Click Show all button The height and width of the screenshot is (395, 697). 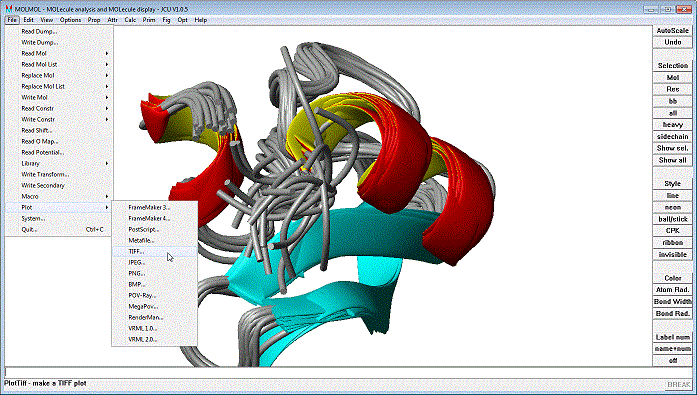click(673, 160)
